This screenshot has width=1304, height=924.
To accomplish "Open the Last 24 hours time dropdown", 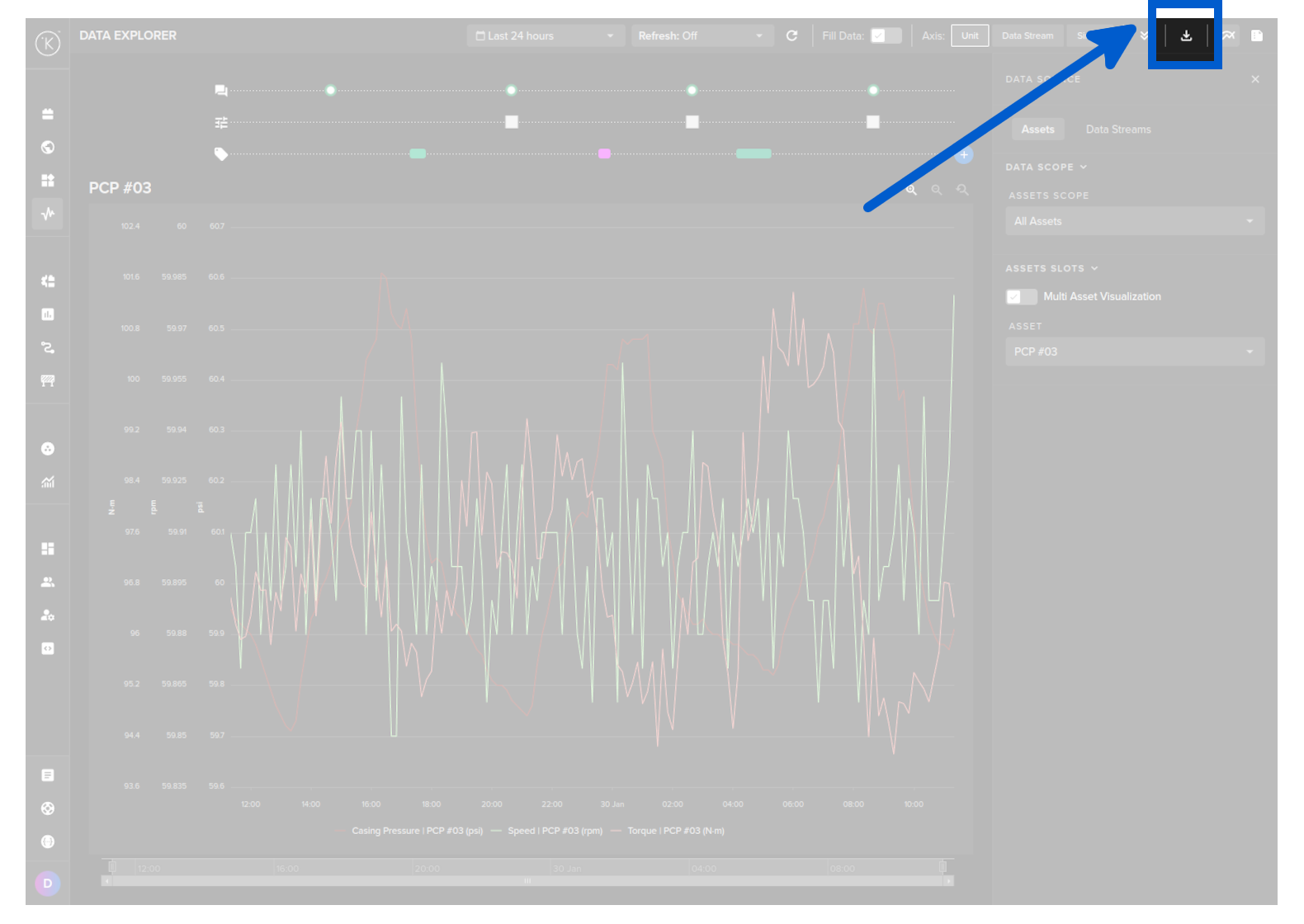I will 545,35.
